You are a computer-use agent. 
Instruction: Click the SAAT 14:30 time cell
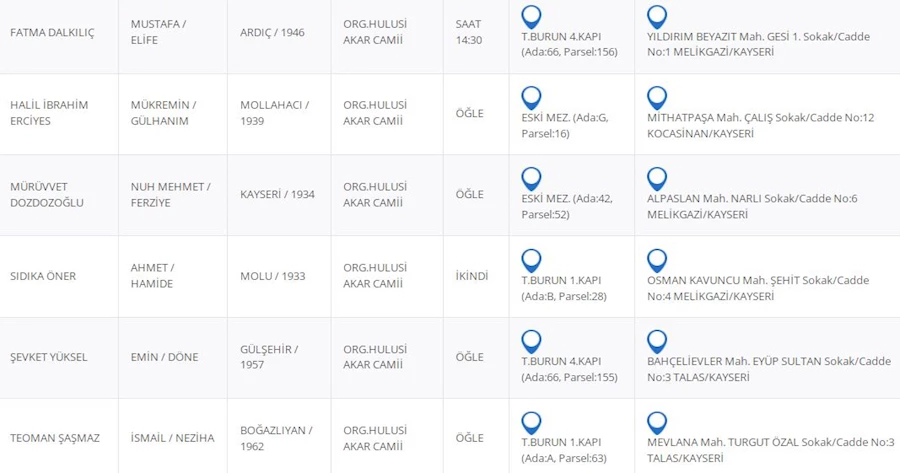point(469,33)
